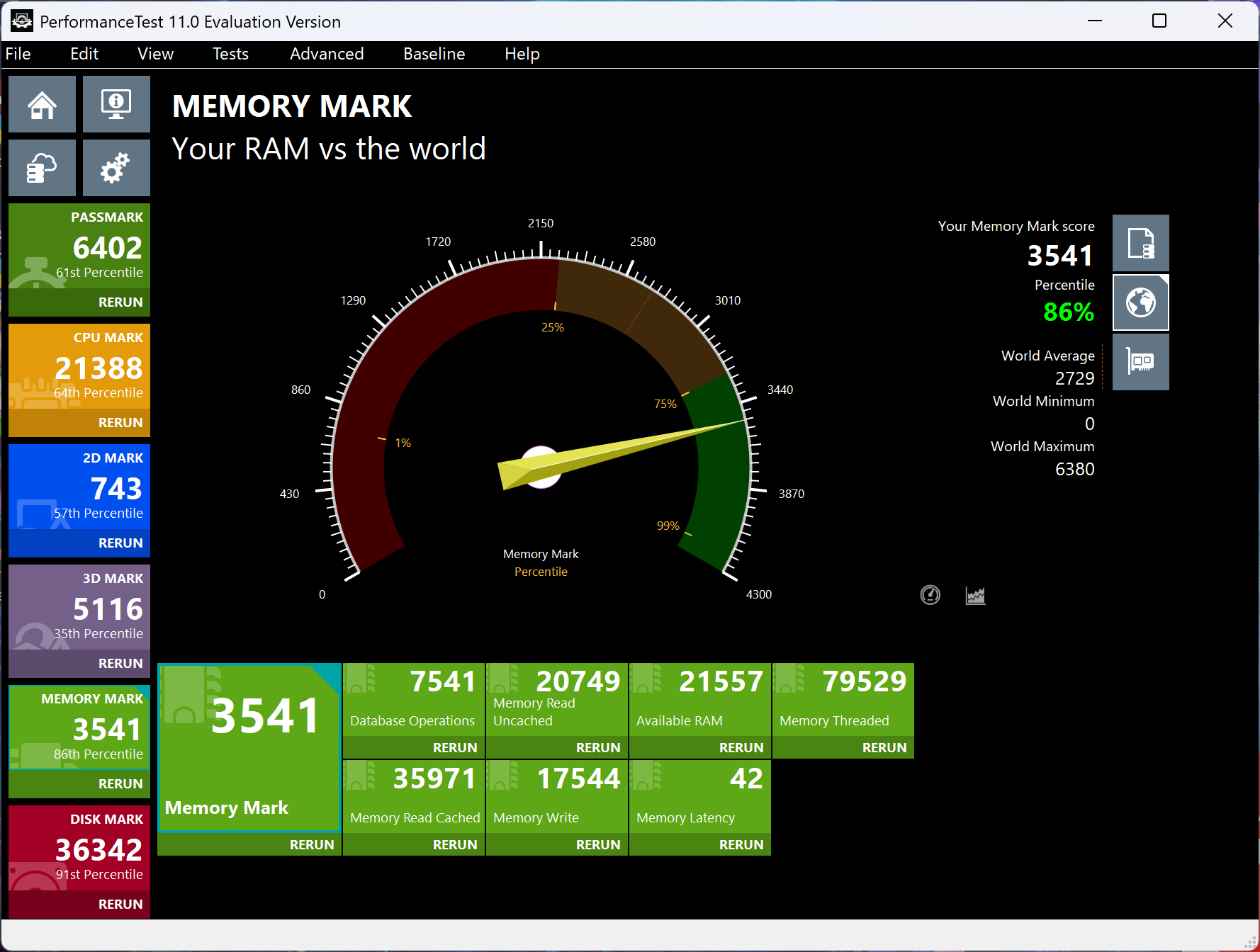Click the Memory Mark gauge needle hub

point(541,467)
